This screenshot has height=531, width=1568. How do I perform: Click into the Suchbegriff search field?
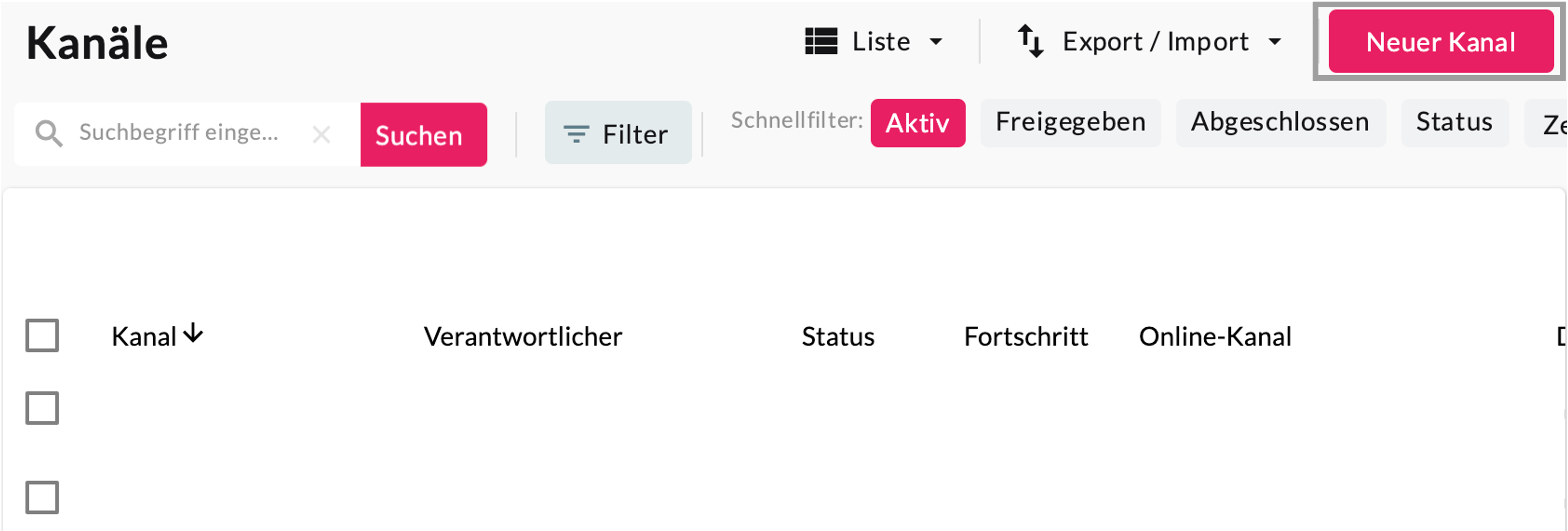click(x=182, y=133)
